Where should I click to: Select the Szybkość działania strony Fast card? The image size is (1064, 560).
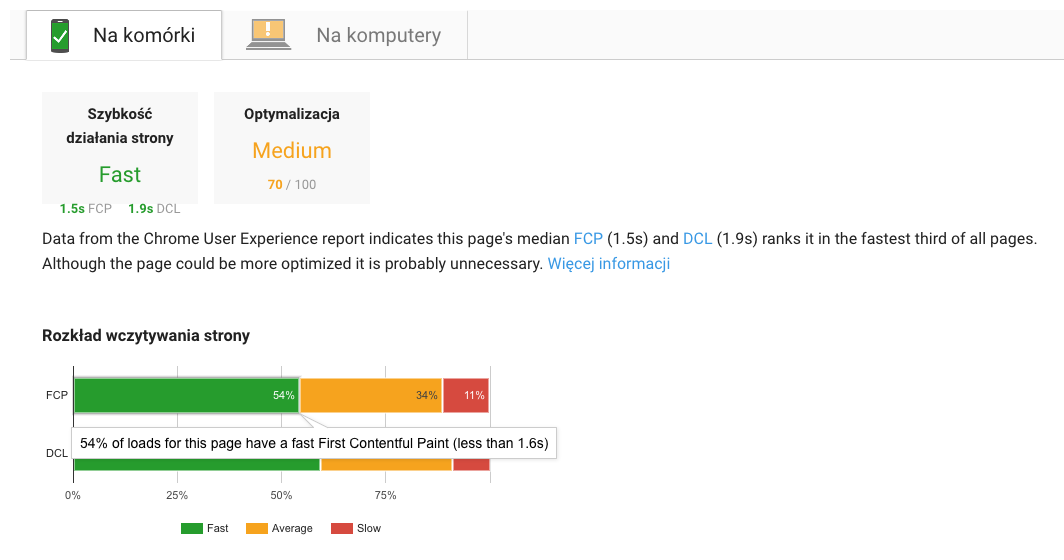(120, 148)
